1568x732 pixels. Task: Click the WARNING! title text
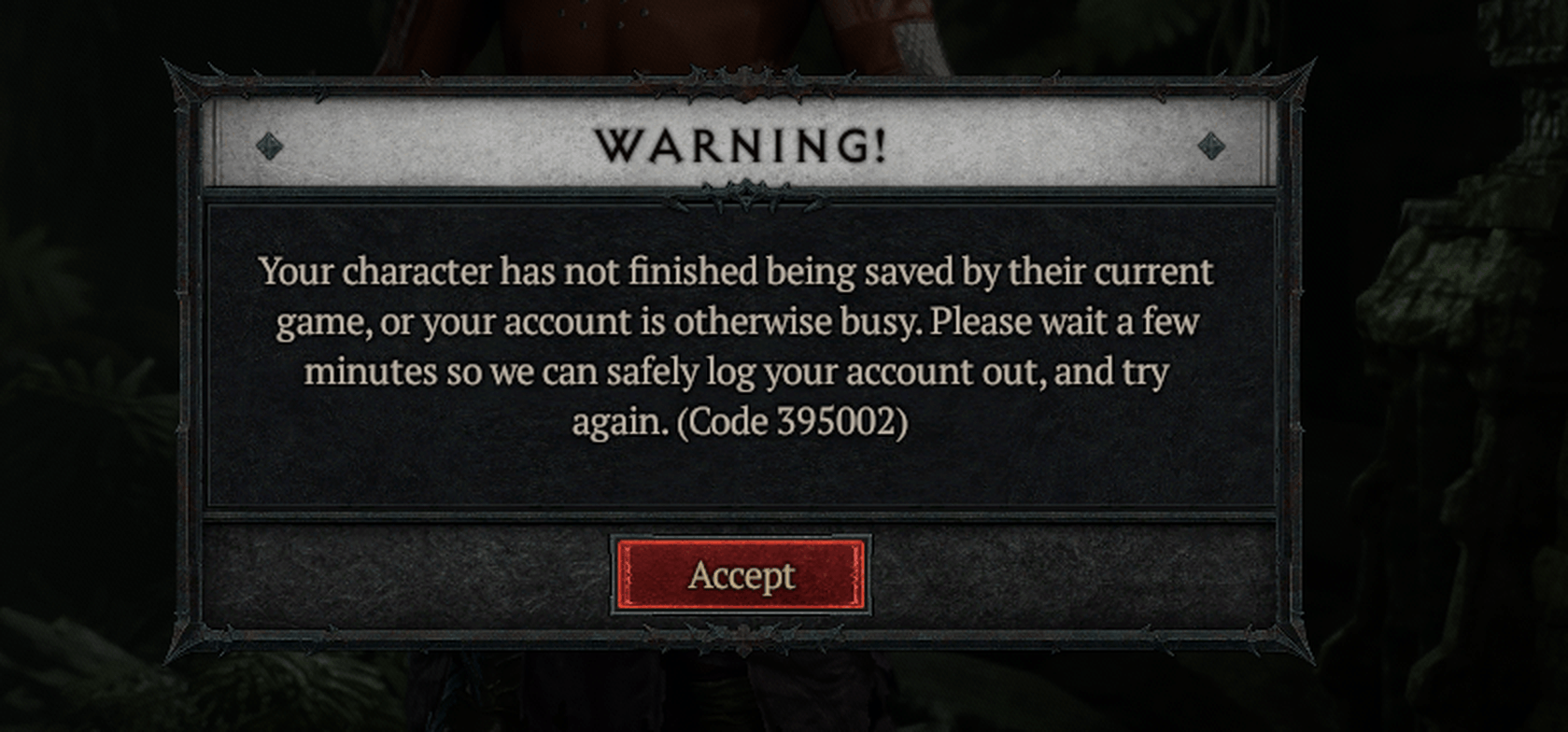coord(741,147)
